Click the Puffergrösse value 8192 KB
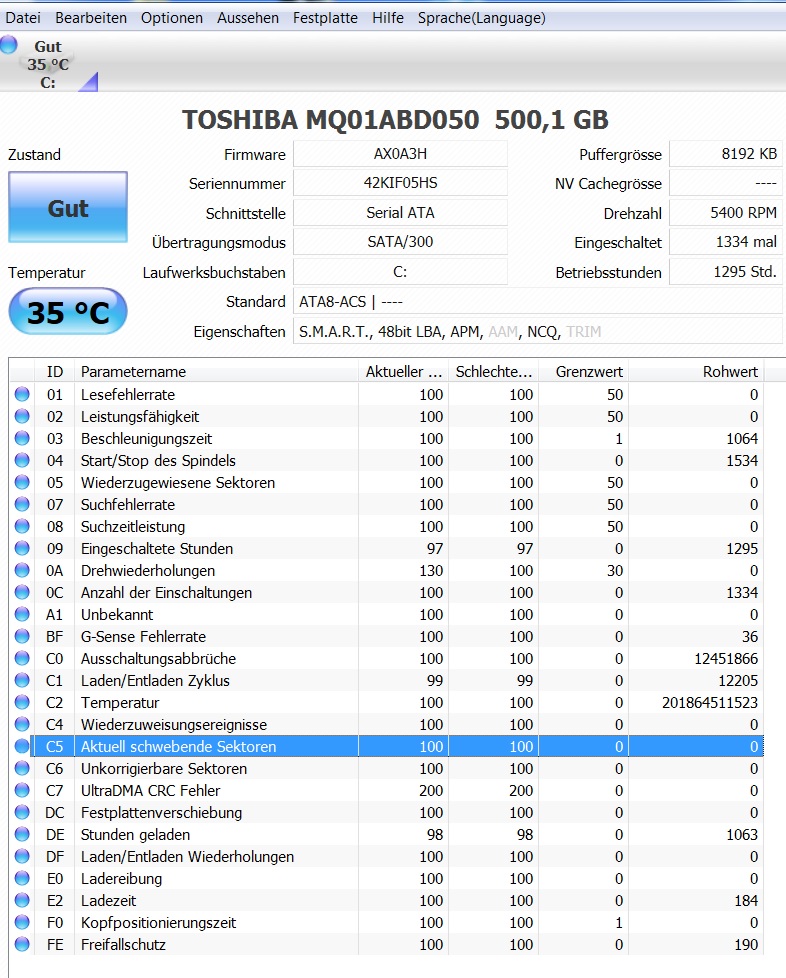The width and height of the screenshot is (786, 978). click(726, 153)
